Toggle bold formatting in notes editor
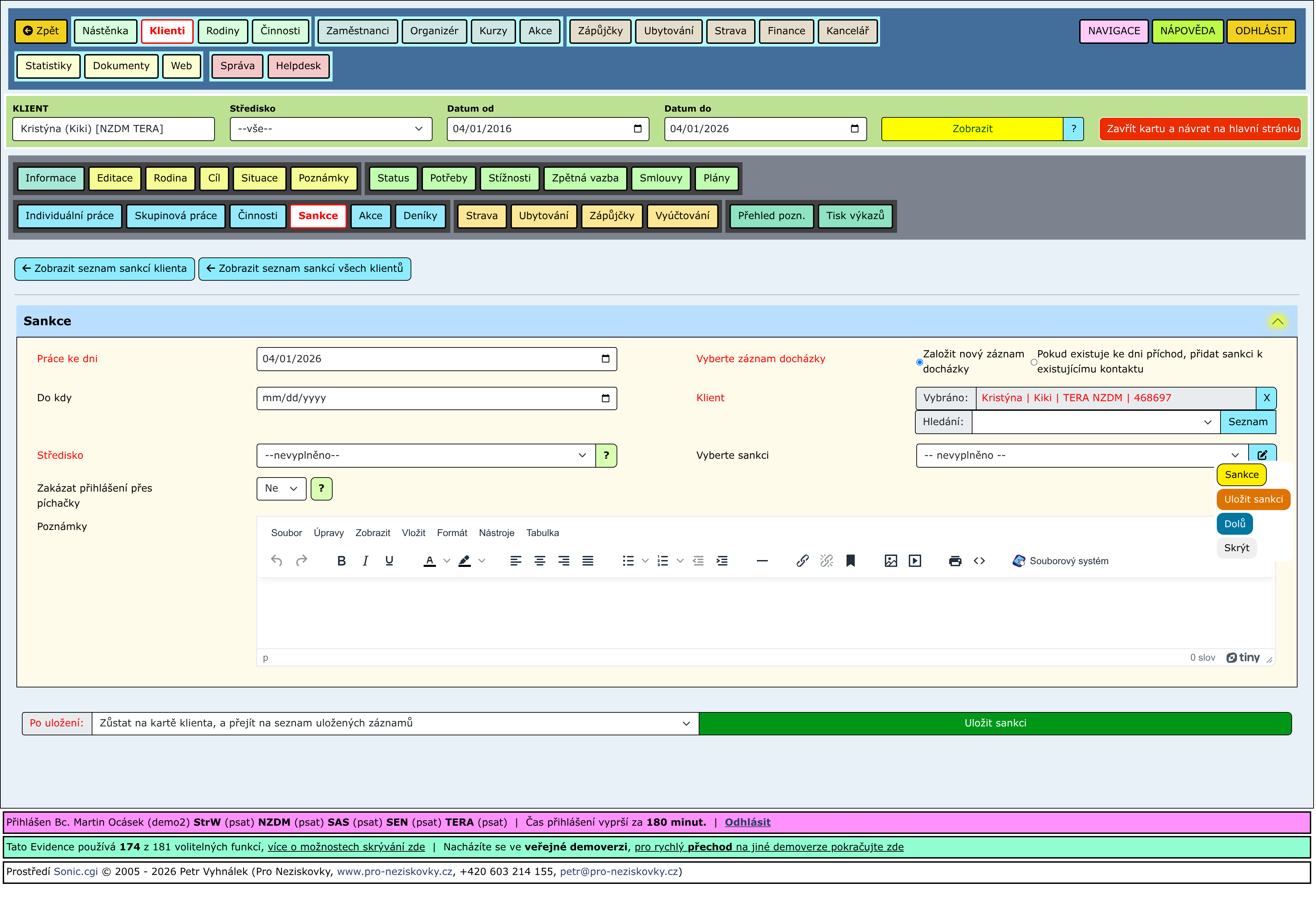 341,561
